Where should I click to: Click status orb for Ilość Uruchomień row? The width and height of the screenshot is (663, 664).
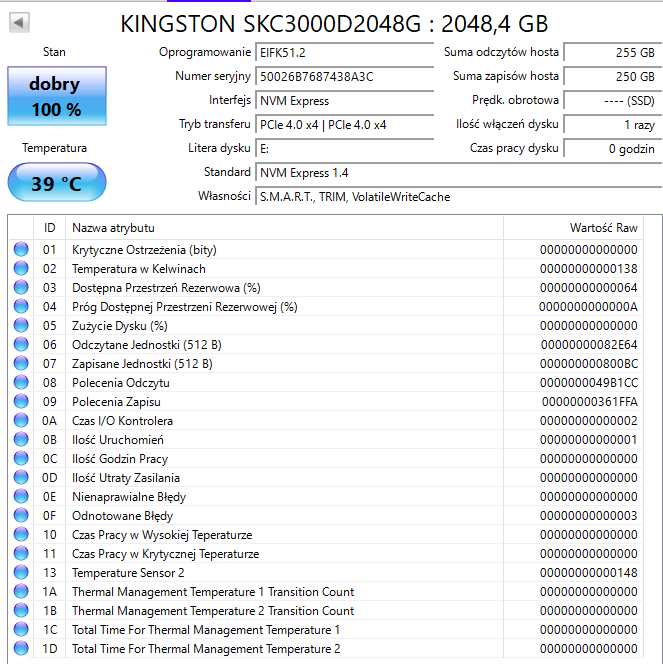click(x=21, y=440)
